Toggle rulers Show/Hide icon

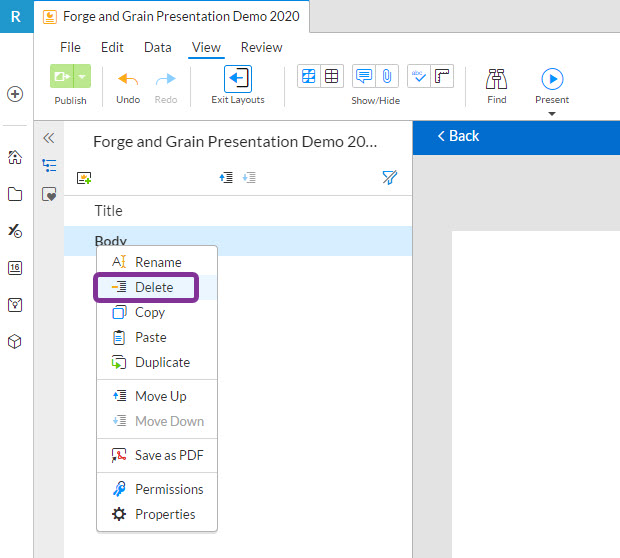[x=442, y=76]
